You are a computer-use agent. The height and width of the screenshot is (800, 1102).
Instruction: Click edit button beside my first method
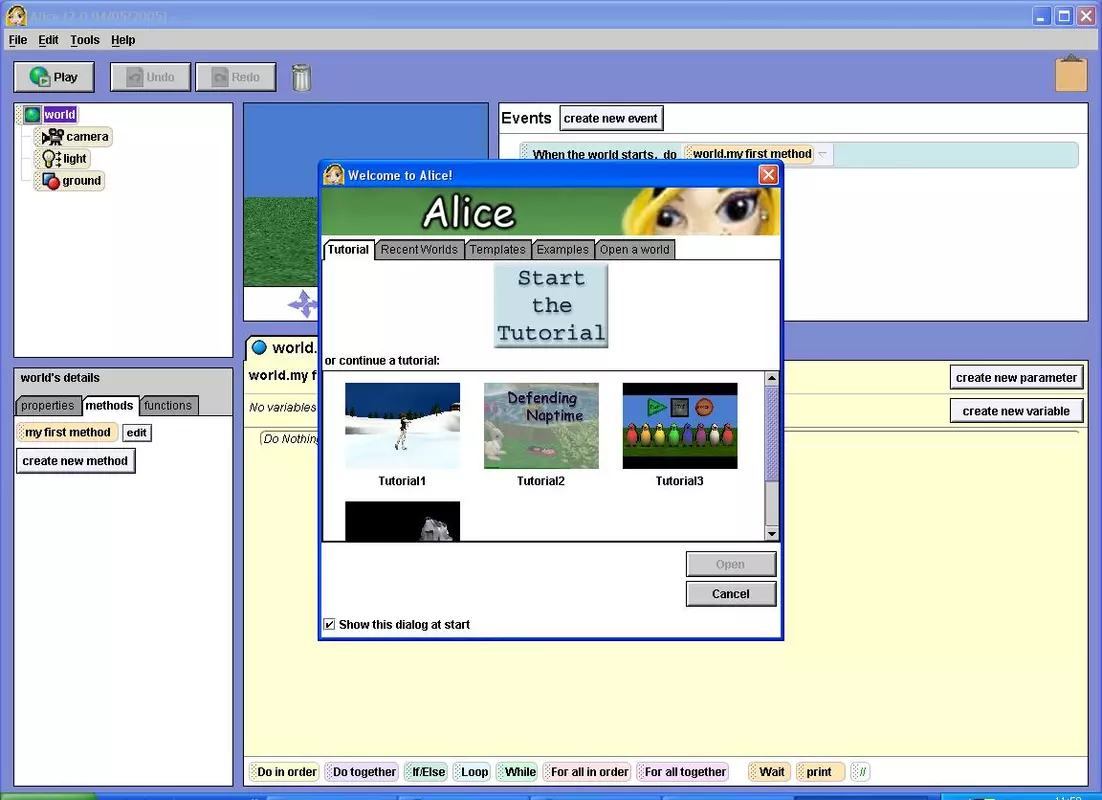(136, 433)
